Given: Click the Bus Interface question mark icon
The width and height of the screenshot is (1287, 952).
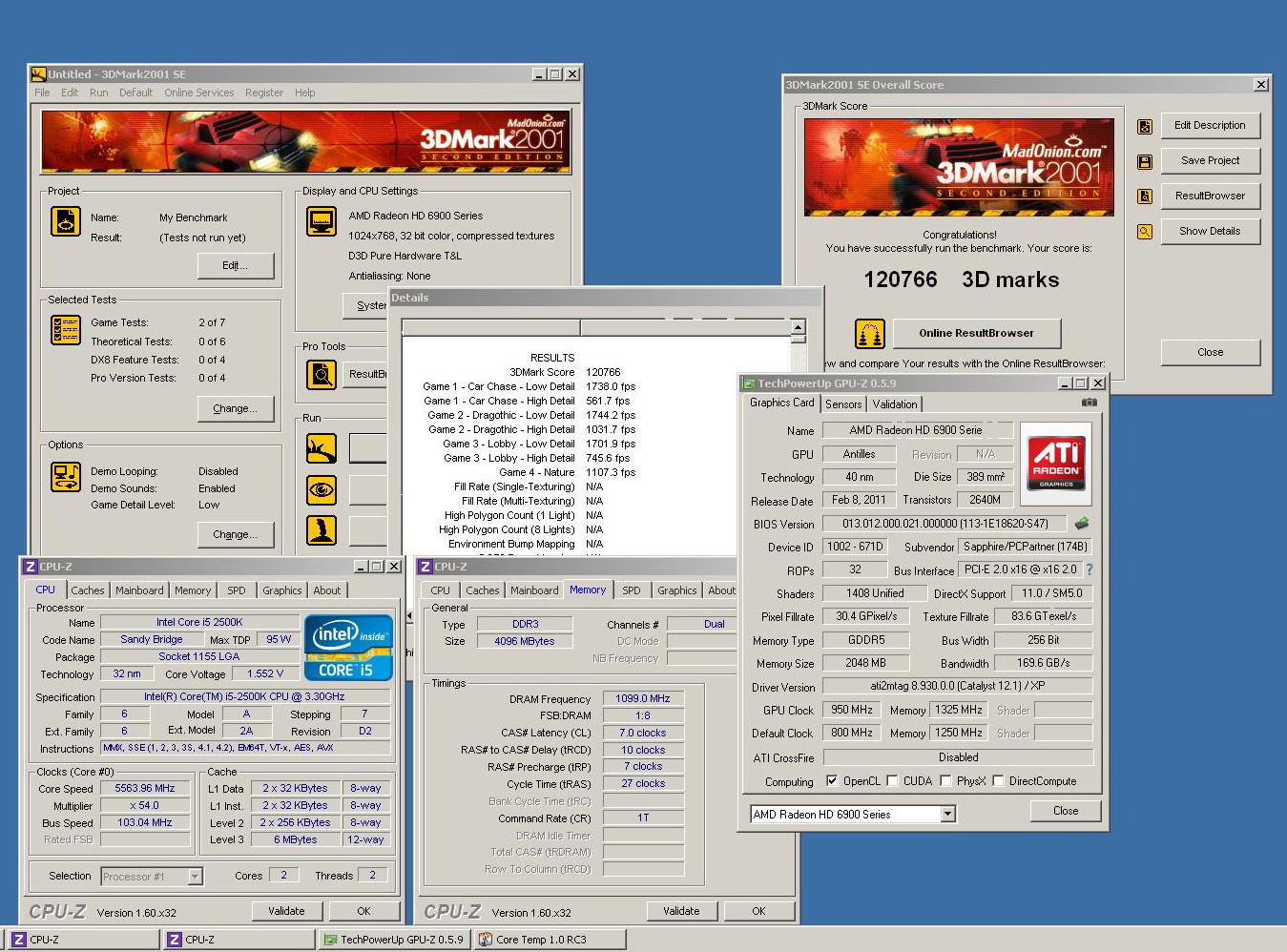Looking at the screenshot, I should coord(1089,569).
